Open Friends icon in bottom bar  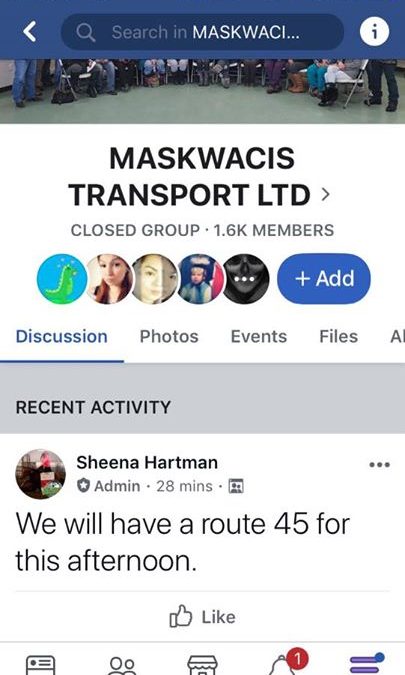122,665
